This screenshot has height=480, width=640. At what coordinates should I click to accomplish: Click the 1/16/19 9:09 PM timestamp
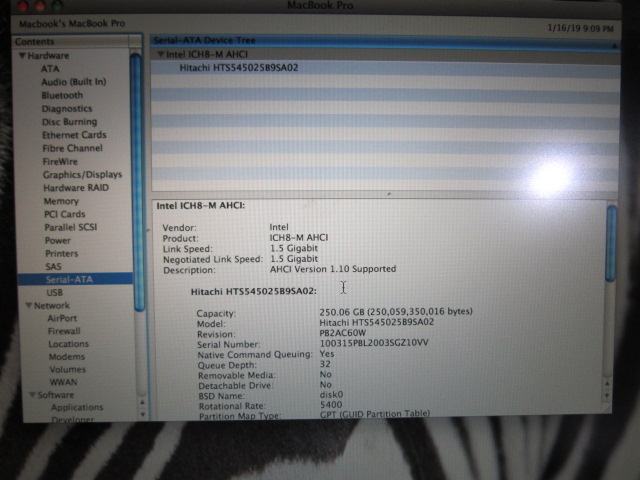click(x=580, y=28)
